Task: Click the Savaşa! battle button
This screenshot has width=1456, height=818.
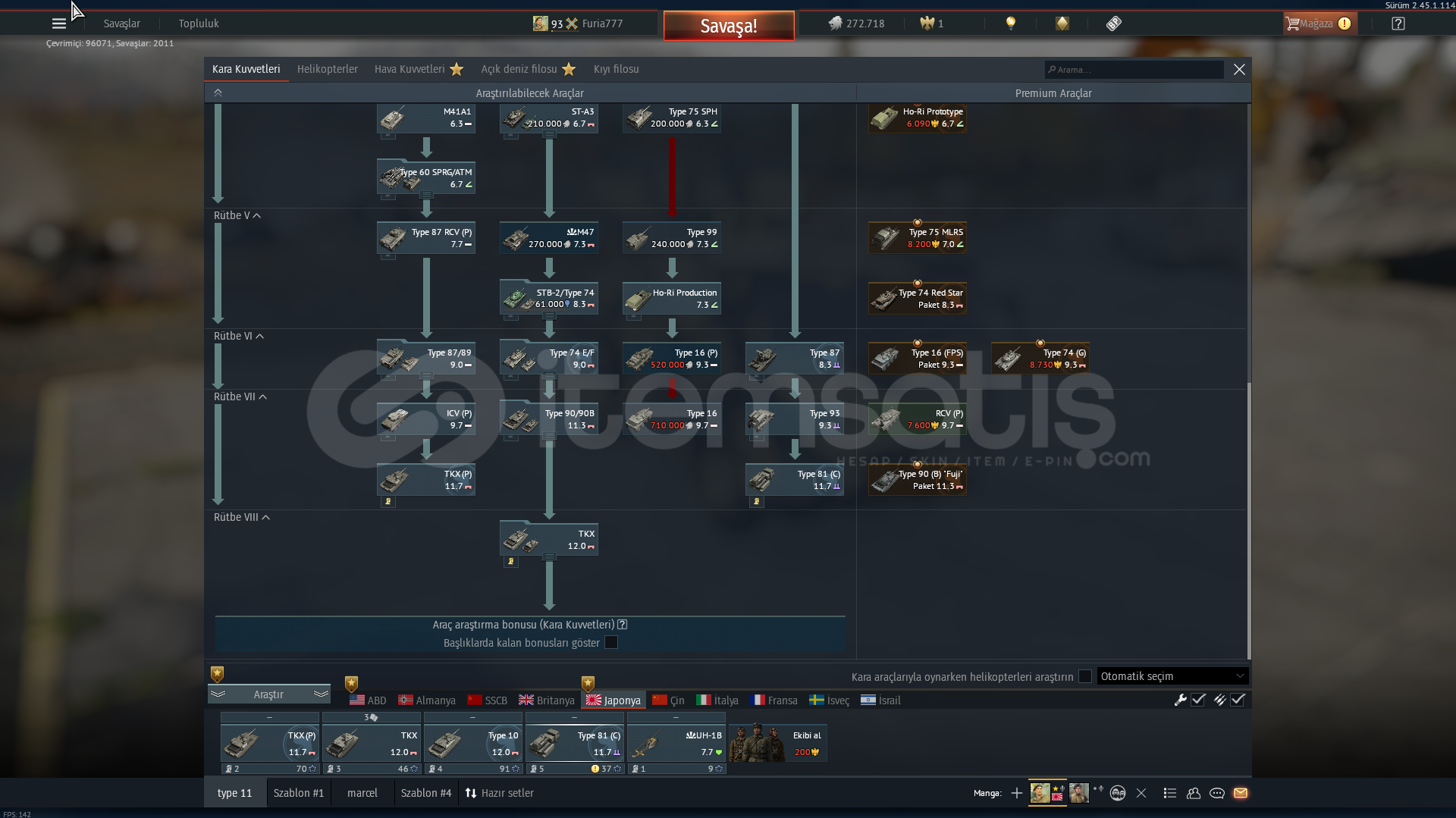Action: tap(729, 26)
